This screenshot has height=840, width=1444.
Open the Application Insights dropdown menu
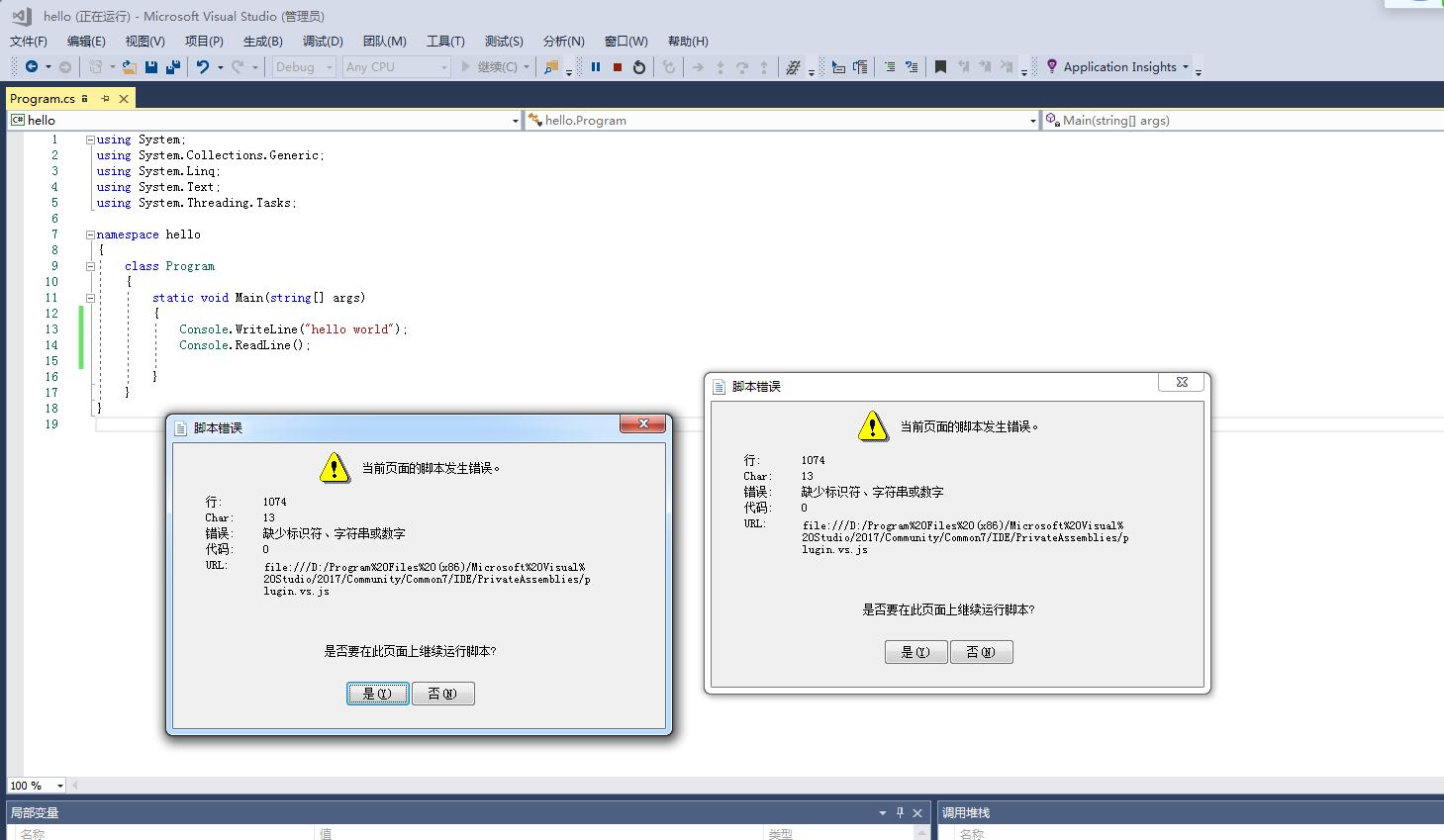pos(1186,67)
